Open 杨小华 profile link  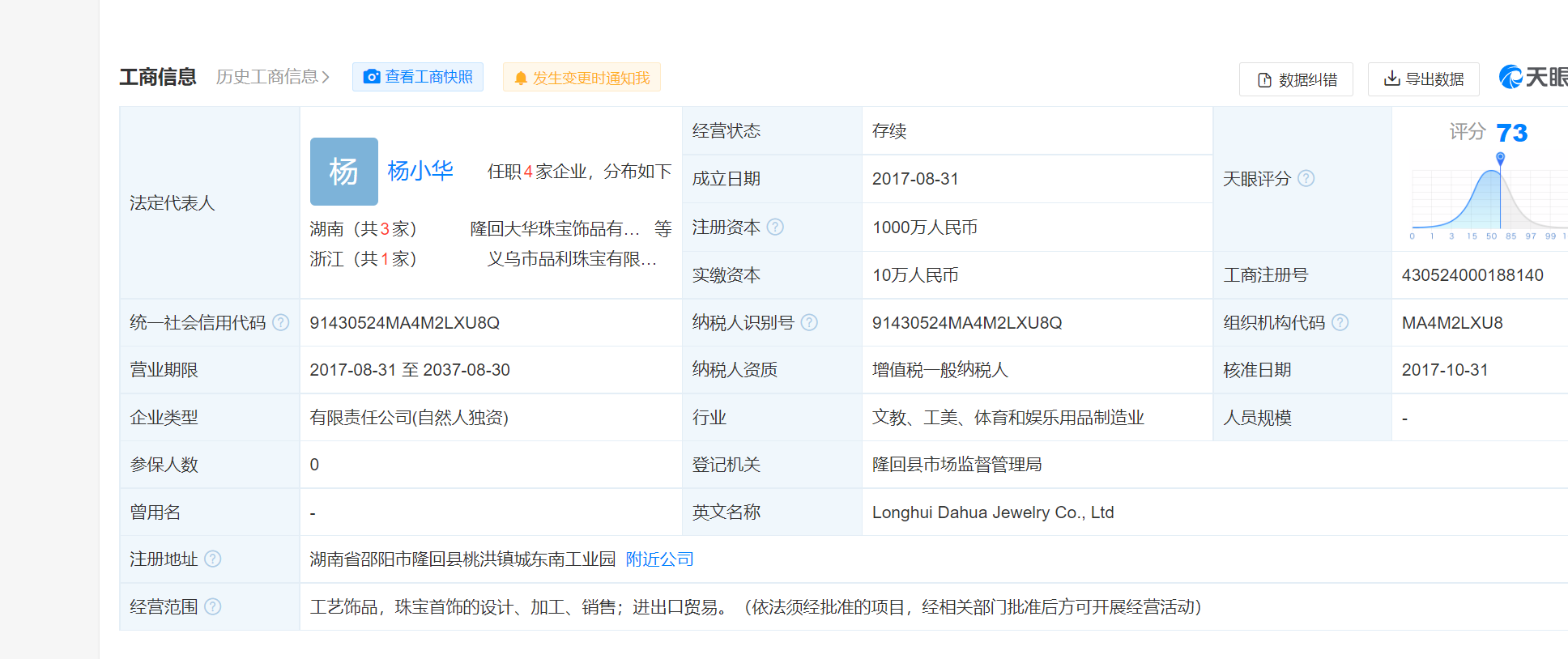tap(420, 171)
